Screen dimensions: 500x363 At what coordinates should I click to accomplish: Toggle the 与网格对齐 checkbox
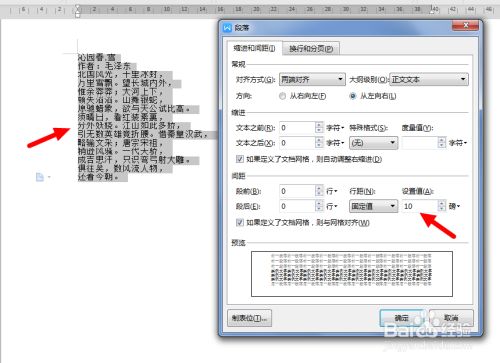239,222
